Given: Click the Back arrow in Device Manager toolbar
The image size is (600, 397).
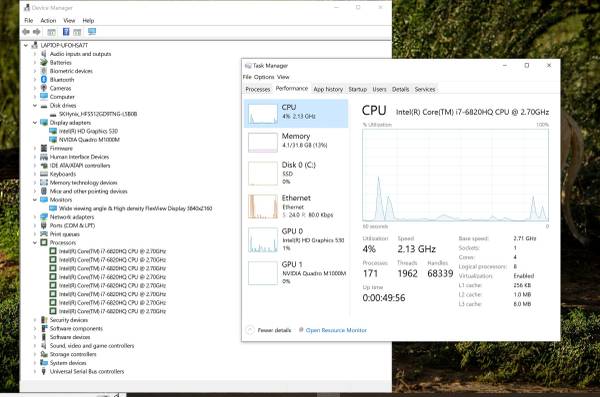Looking at the screenshot, I should 26,32.
